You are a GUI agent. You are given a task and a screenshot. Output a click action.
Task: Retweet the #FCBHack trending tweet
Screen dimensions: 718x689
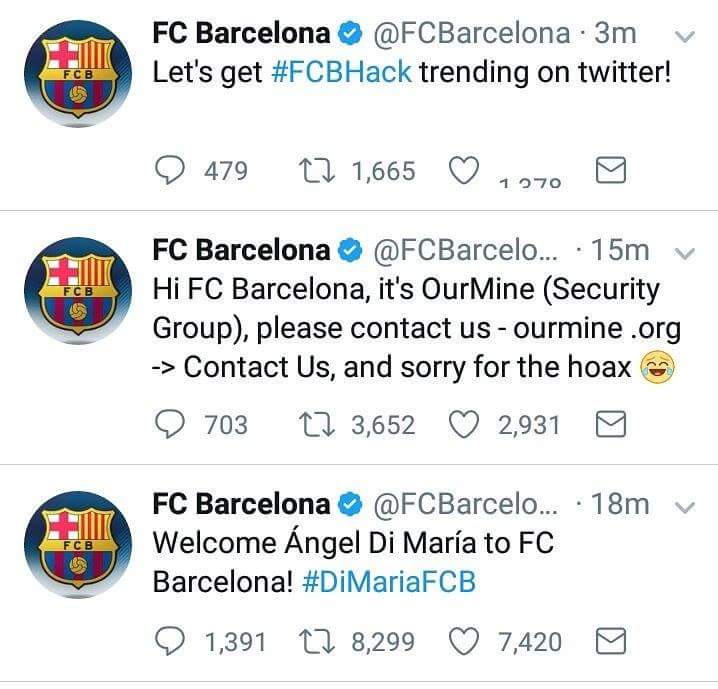pyautogui.click(x=316, y=170)
